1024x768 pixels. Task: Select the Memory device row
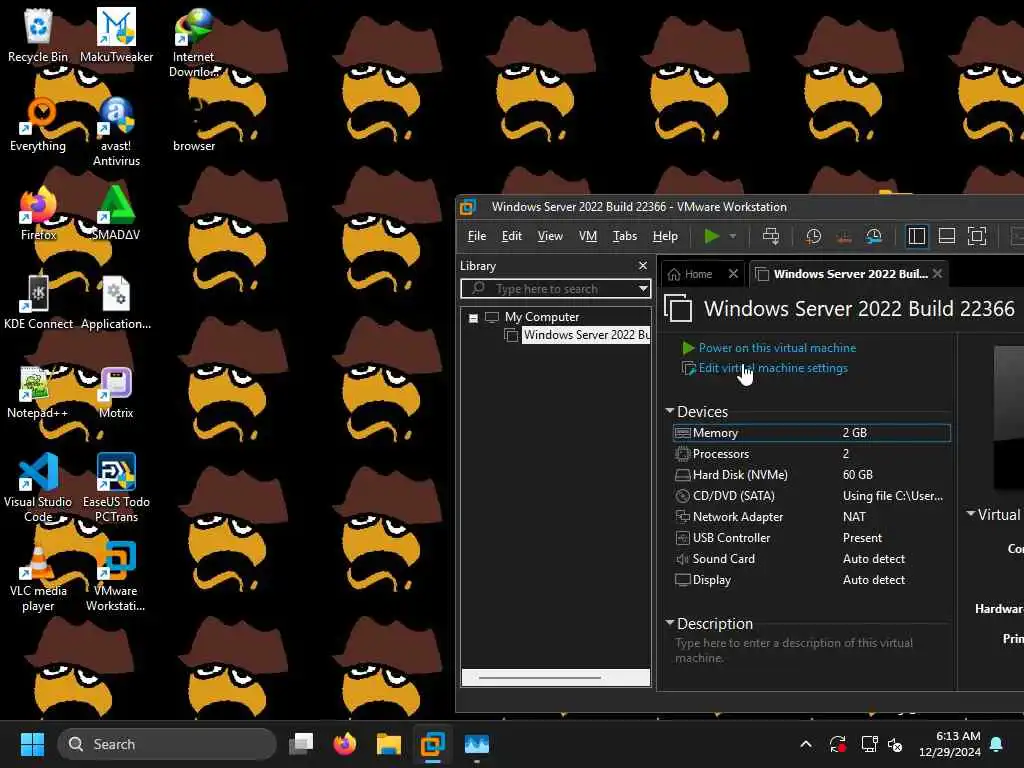pyautogui.click(x=812, y=433)
